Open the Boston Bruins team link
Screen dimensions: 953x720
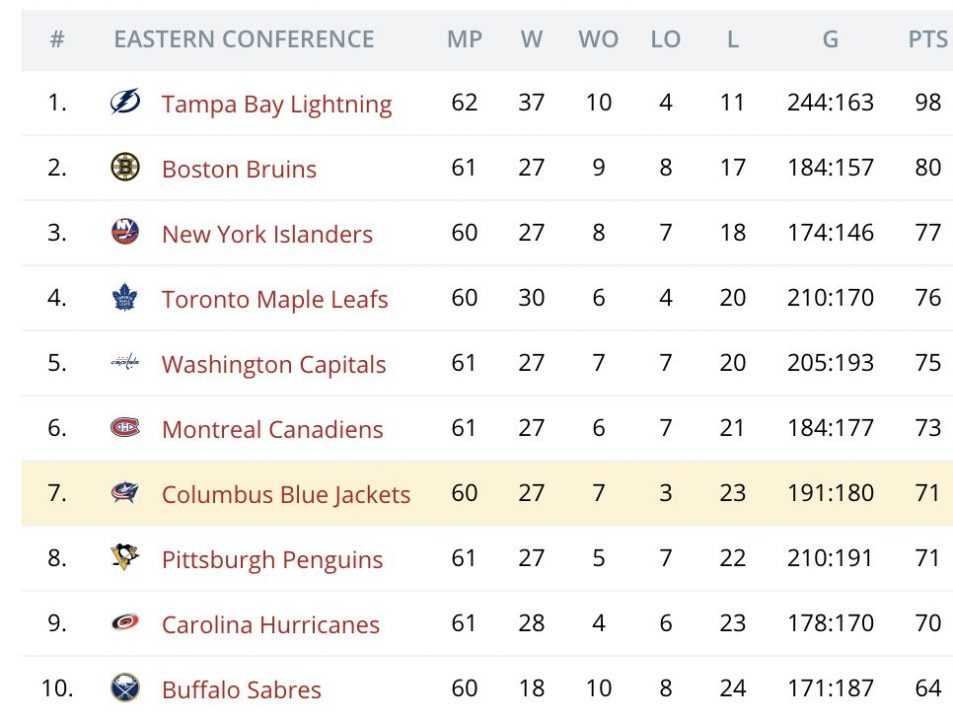coord(239,169)
